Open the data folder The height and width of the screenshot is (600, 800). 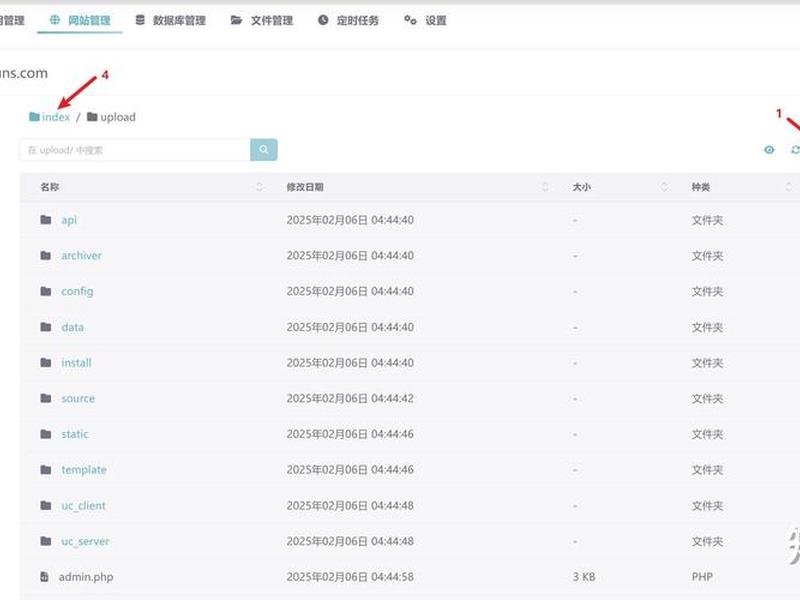click(72, 327)
